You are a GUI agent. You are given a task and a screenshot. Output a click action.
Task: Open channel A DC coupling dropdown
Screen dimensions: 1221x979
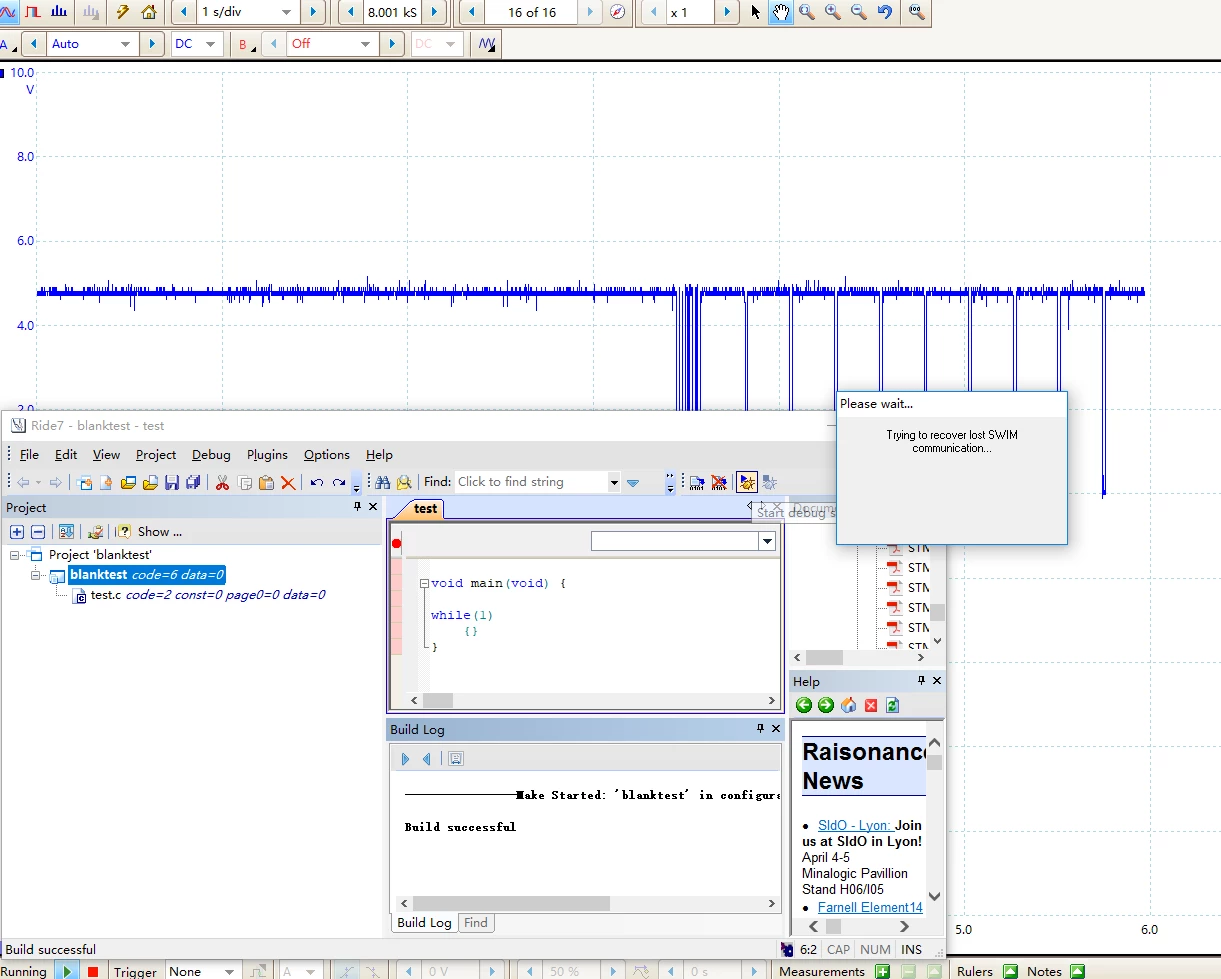point(211,44)
